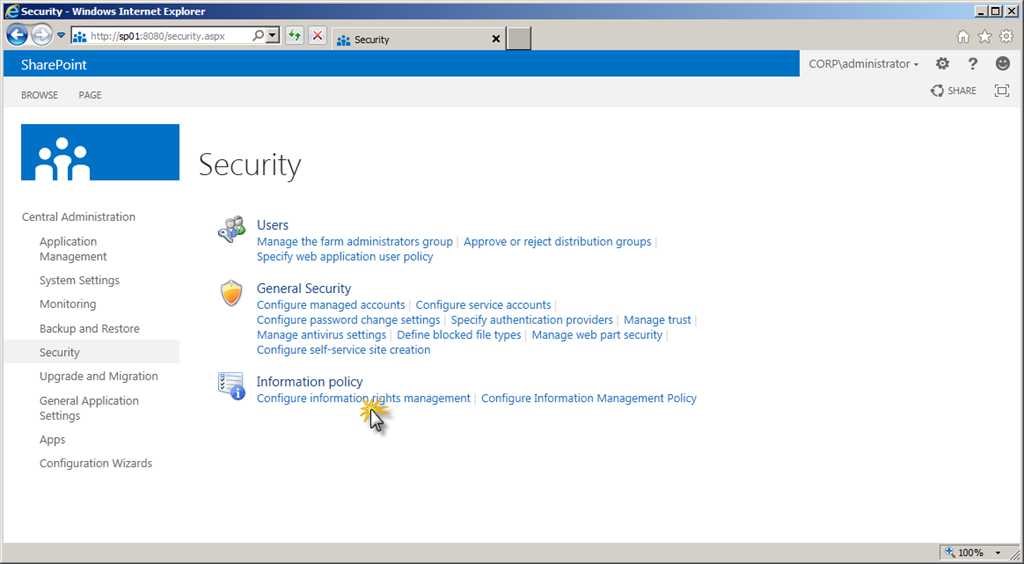Image resolution: width=1024 pixels, height=564 pixels.
Task: Open the SharePoint Settings gear menu
Action: click(942, 63)
